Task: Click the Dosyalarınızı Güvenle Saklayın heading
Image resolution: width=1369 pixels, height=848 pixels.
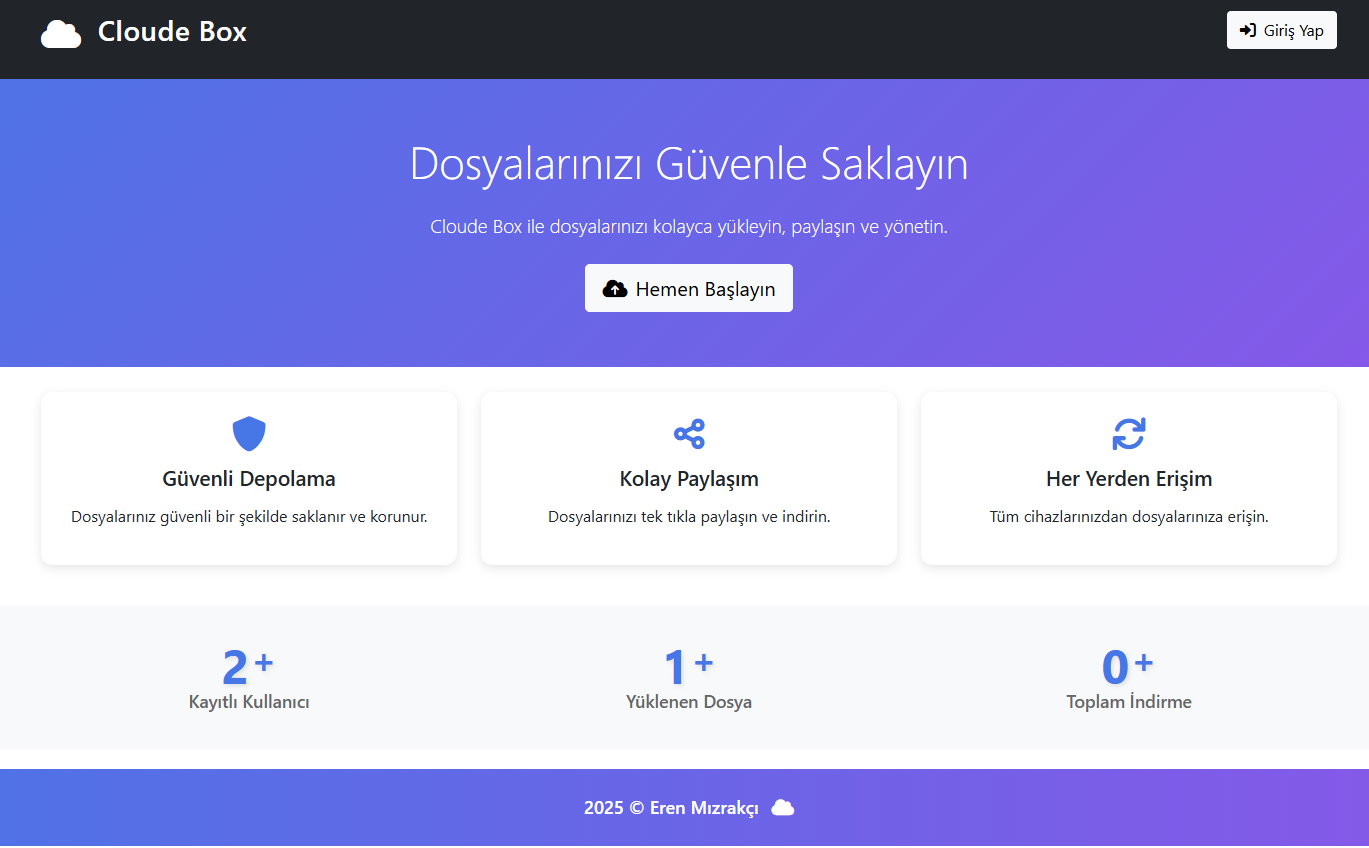Action: tap(688, 165)
